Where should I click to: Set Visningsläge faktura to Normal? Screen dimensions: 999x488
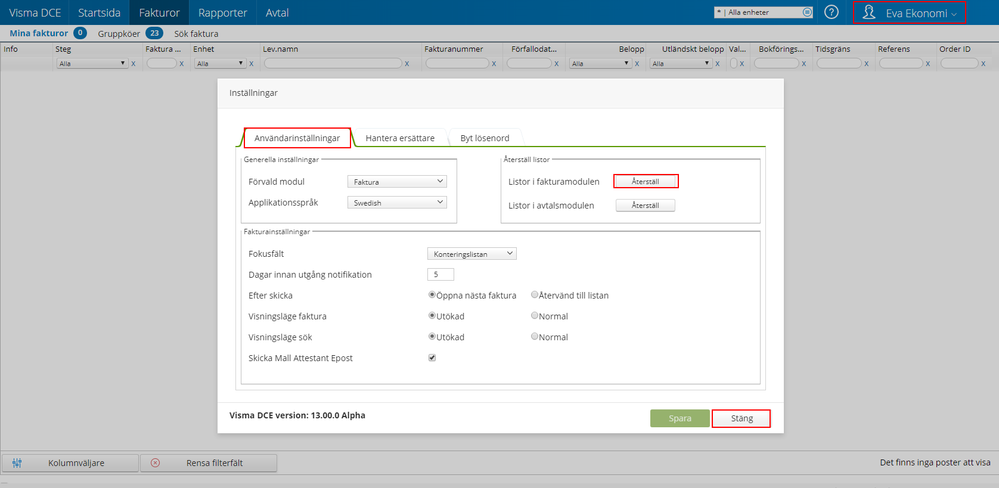[535, 316]
